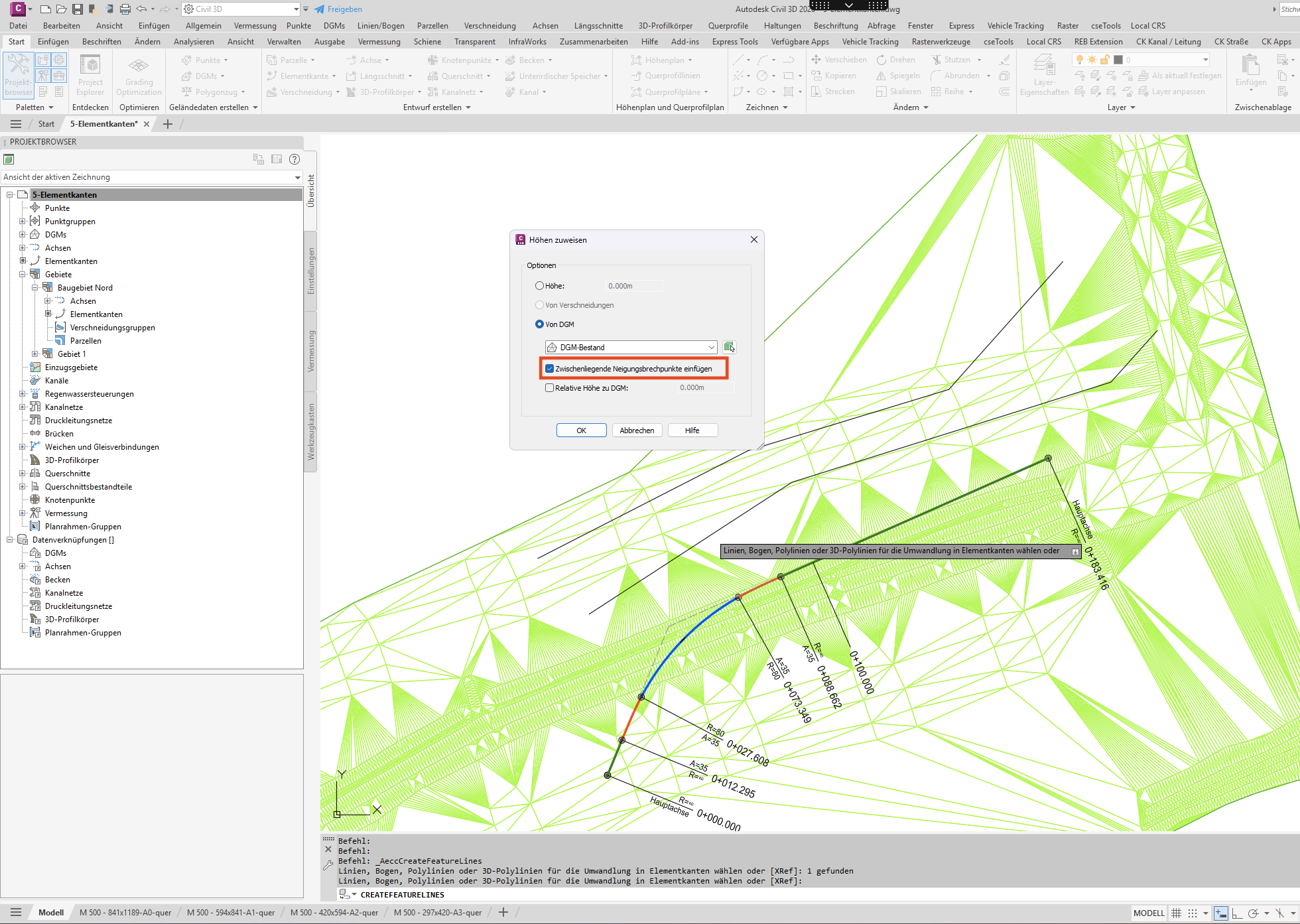Enable Relative Höhe zu DGM checkbox

549,388
